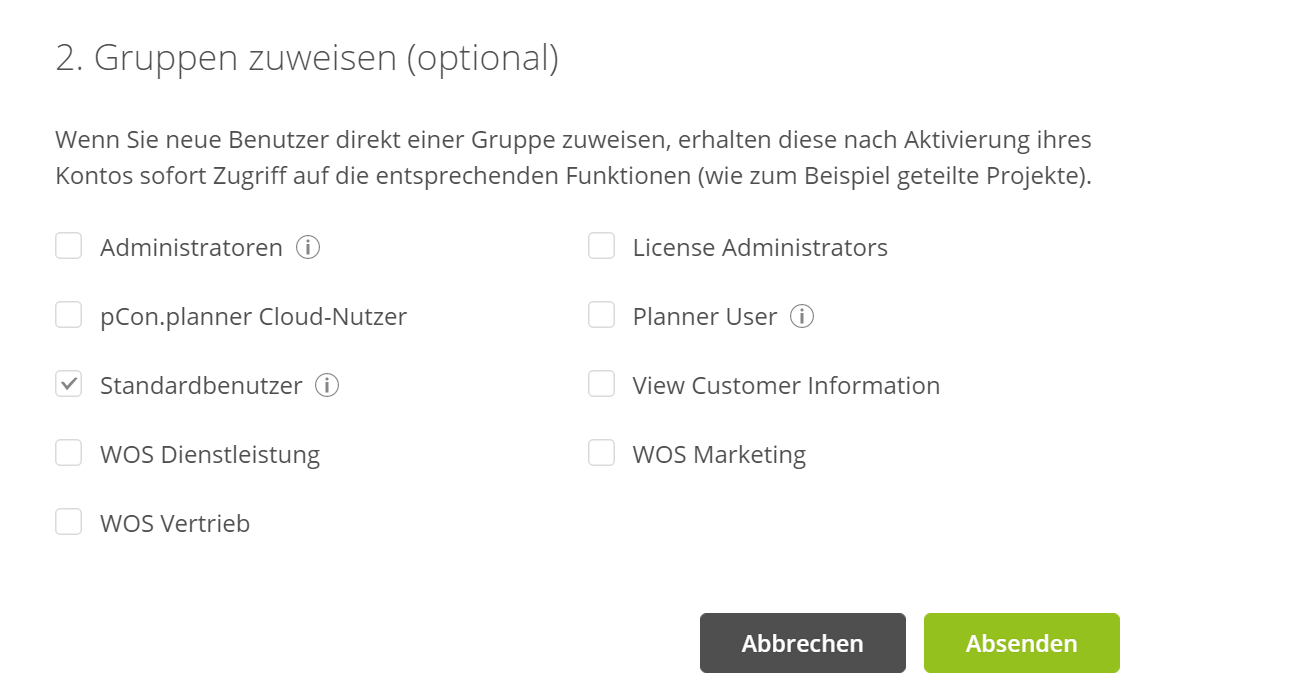Click the Abbrechen button
The width and height of the screenshot is (1293, 689).
coord(803,643)
